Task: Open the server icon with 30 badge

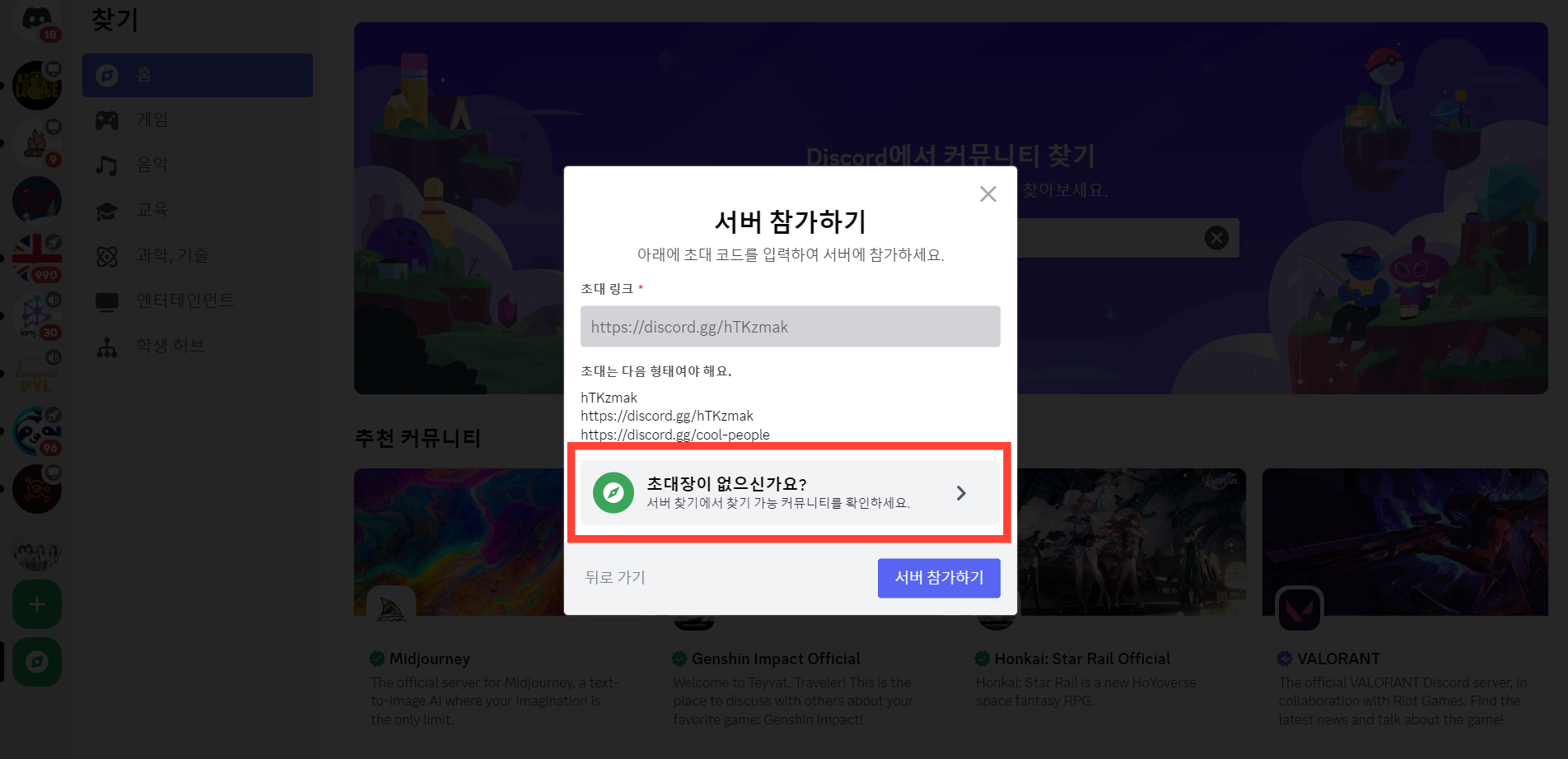Action: (37, 316)
